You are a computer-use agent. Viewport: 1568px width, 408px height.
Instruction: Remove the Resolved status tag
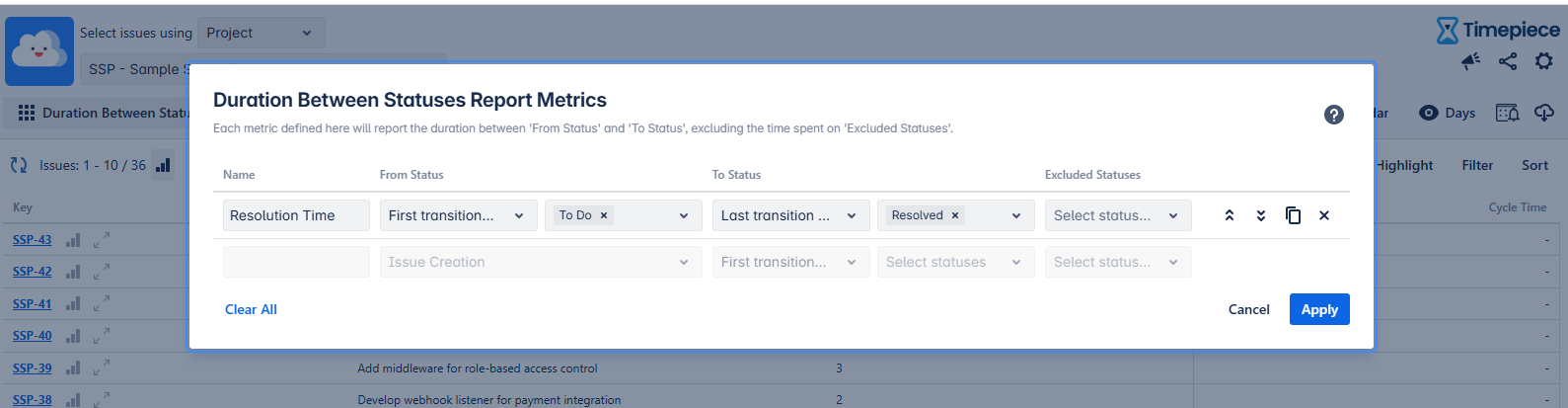[x=955, y=215]
